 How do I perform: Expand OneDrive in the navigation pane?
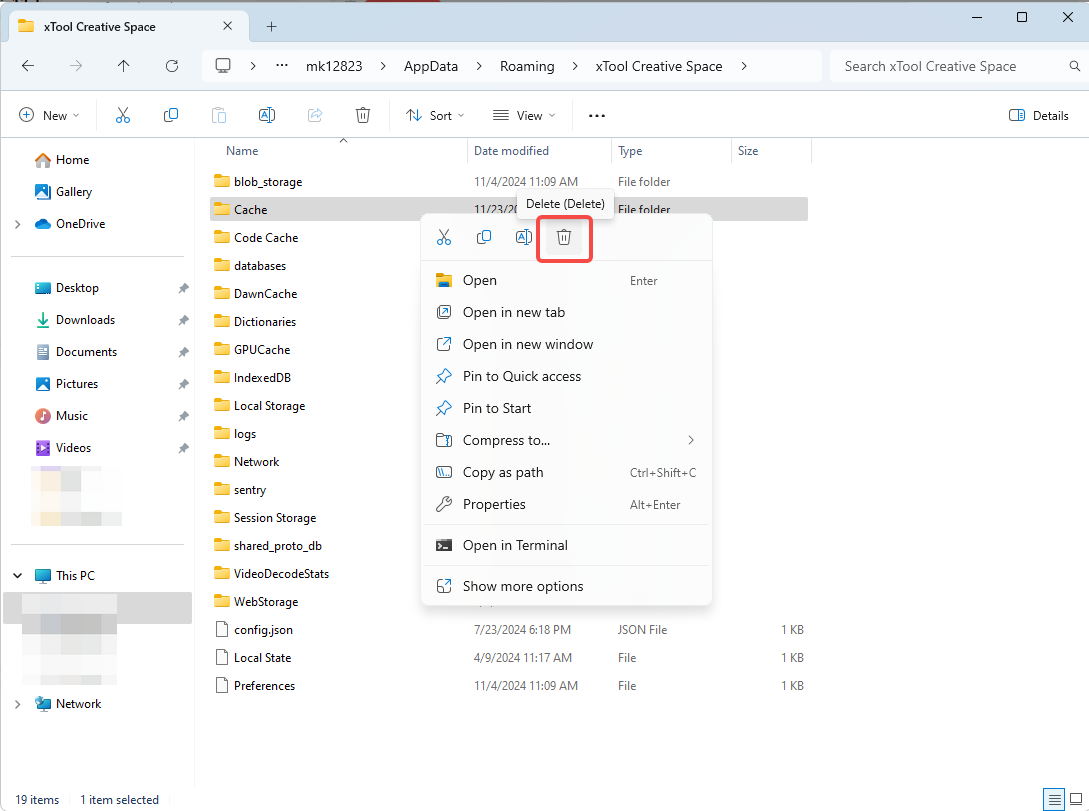[x=17, y=224]
